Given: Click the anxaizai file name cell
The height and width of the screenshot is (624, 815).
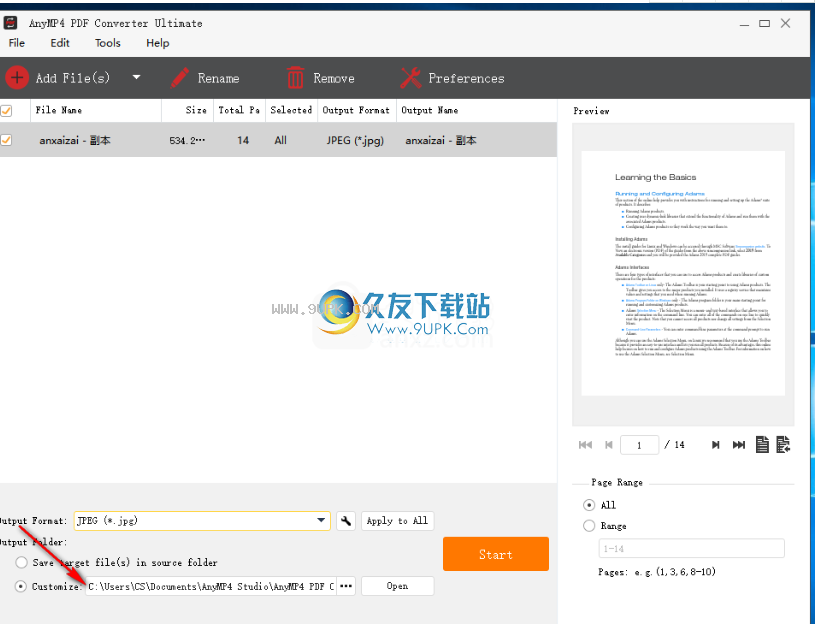Looking at the screenshot, I should pyautogui.click(x=75, y=140).
